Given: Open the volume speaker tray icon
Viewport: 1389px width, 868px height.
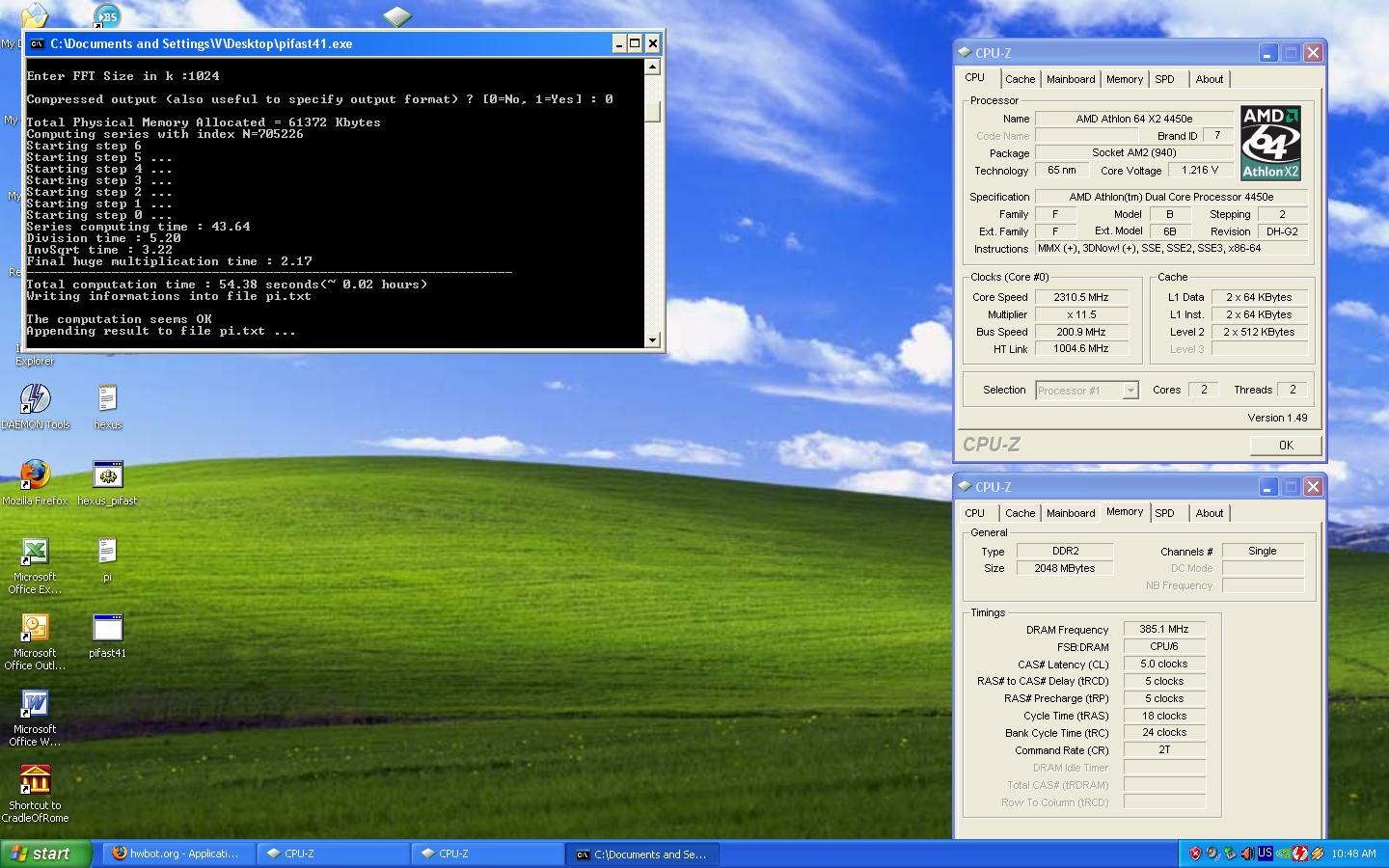Looking at the screenshot, I should pyautogui.click(x=1247, y=854).
